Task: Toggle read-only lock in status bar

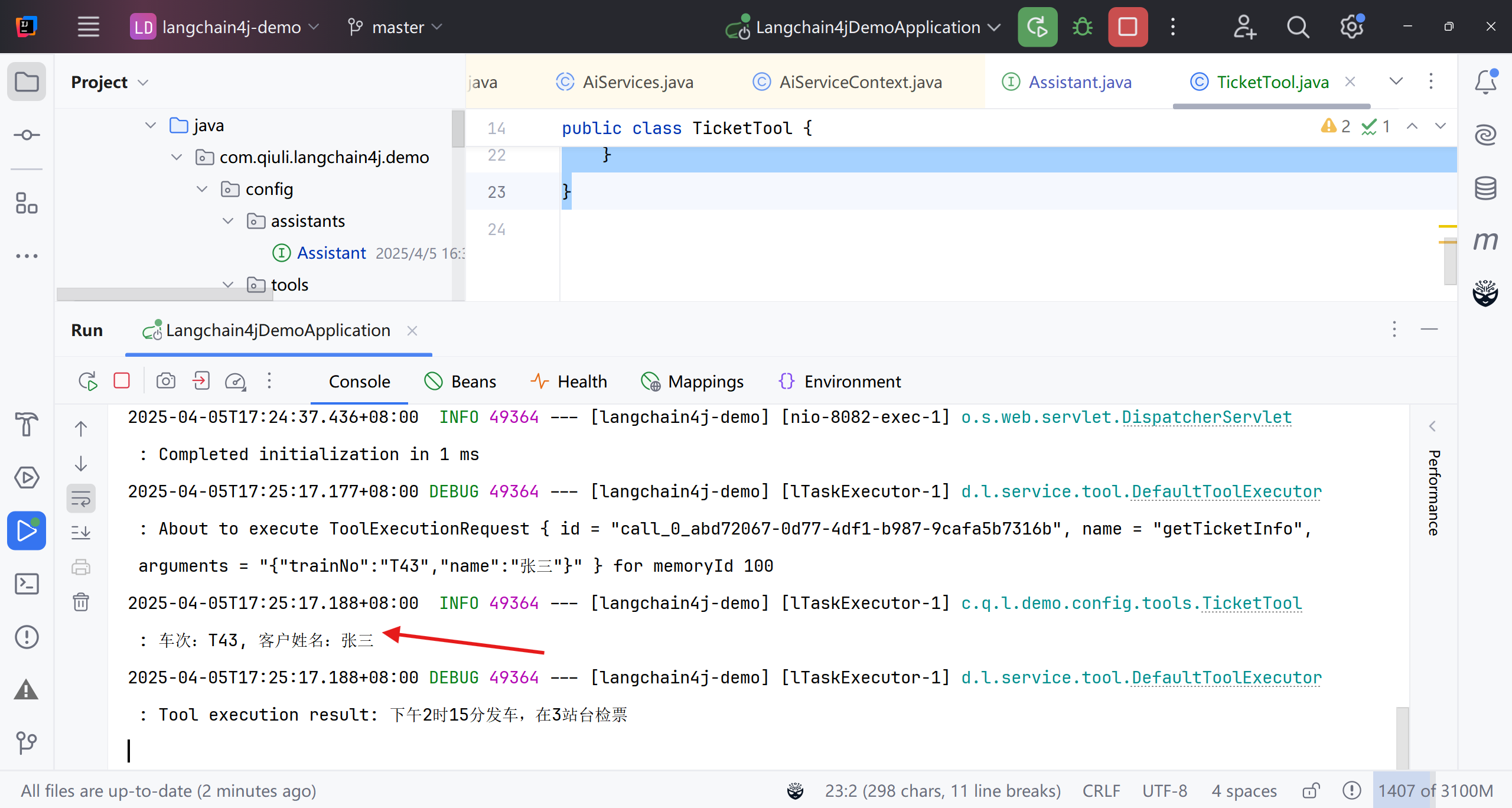Action: pos(1311,790)
